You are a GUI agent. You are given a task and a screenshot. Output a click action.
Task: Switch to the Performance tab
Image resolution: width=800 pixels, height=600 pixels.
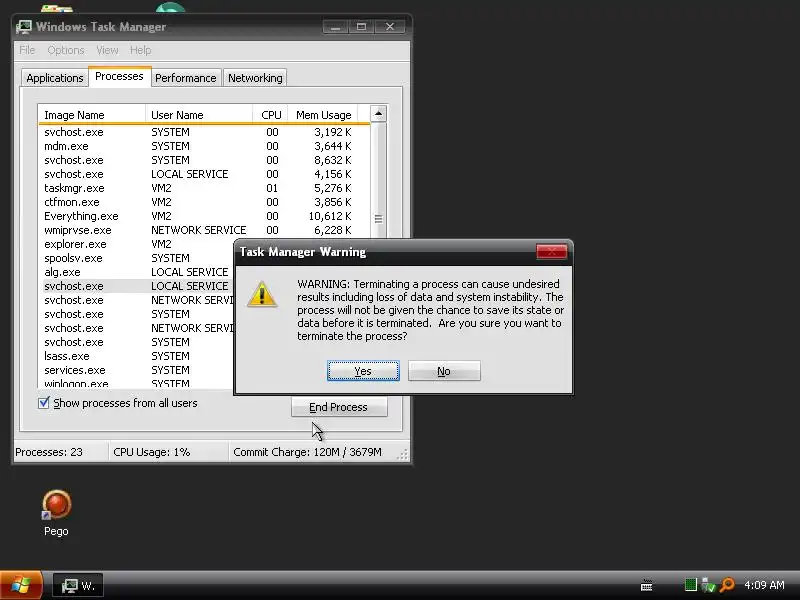coord(186,78)
